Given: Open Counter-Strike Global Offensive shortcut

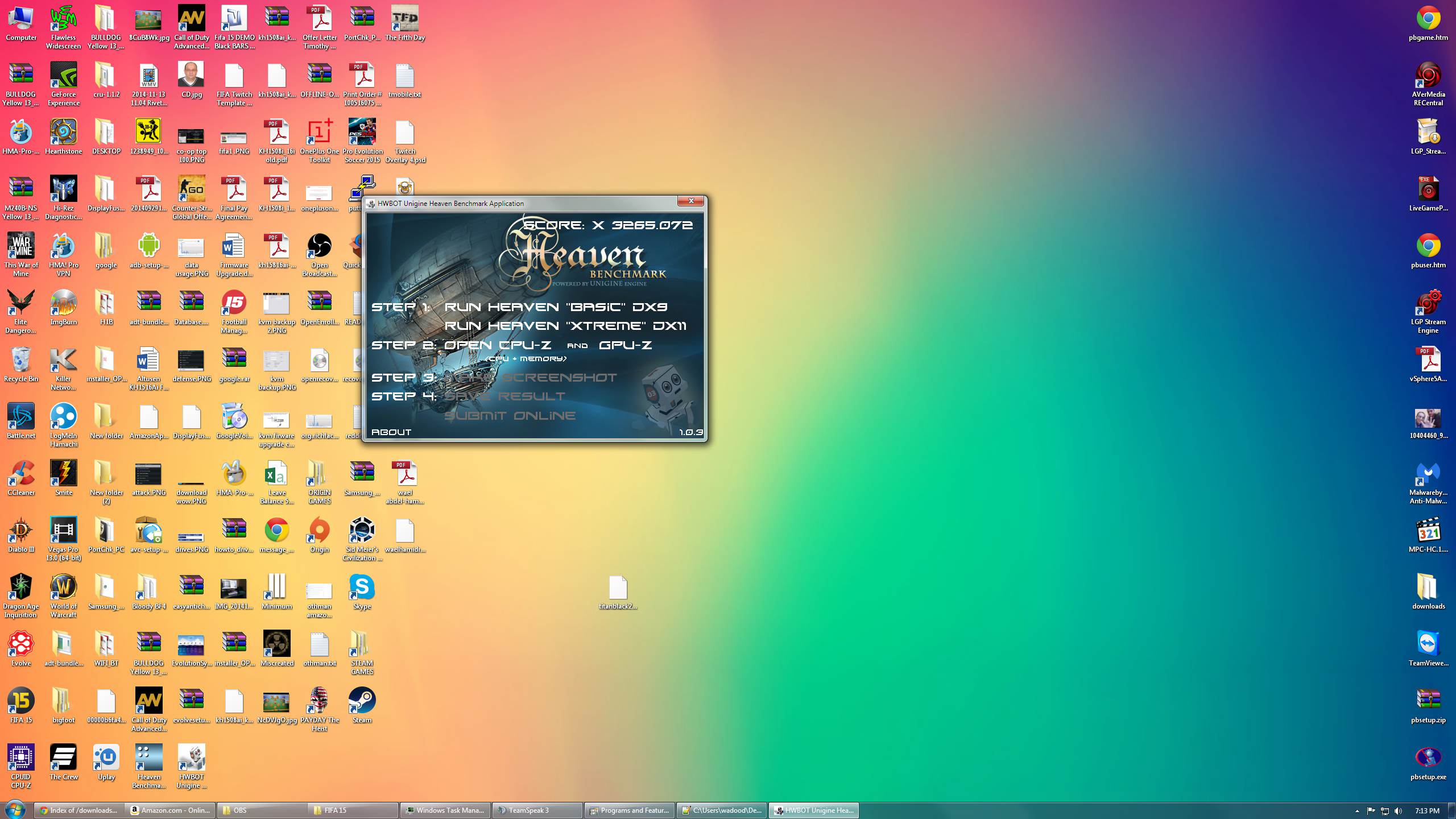Looking at the screenshot, I should tap(192, 198).
